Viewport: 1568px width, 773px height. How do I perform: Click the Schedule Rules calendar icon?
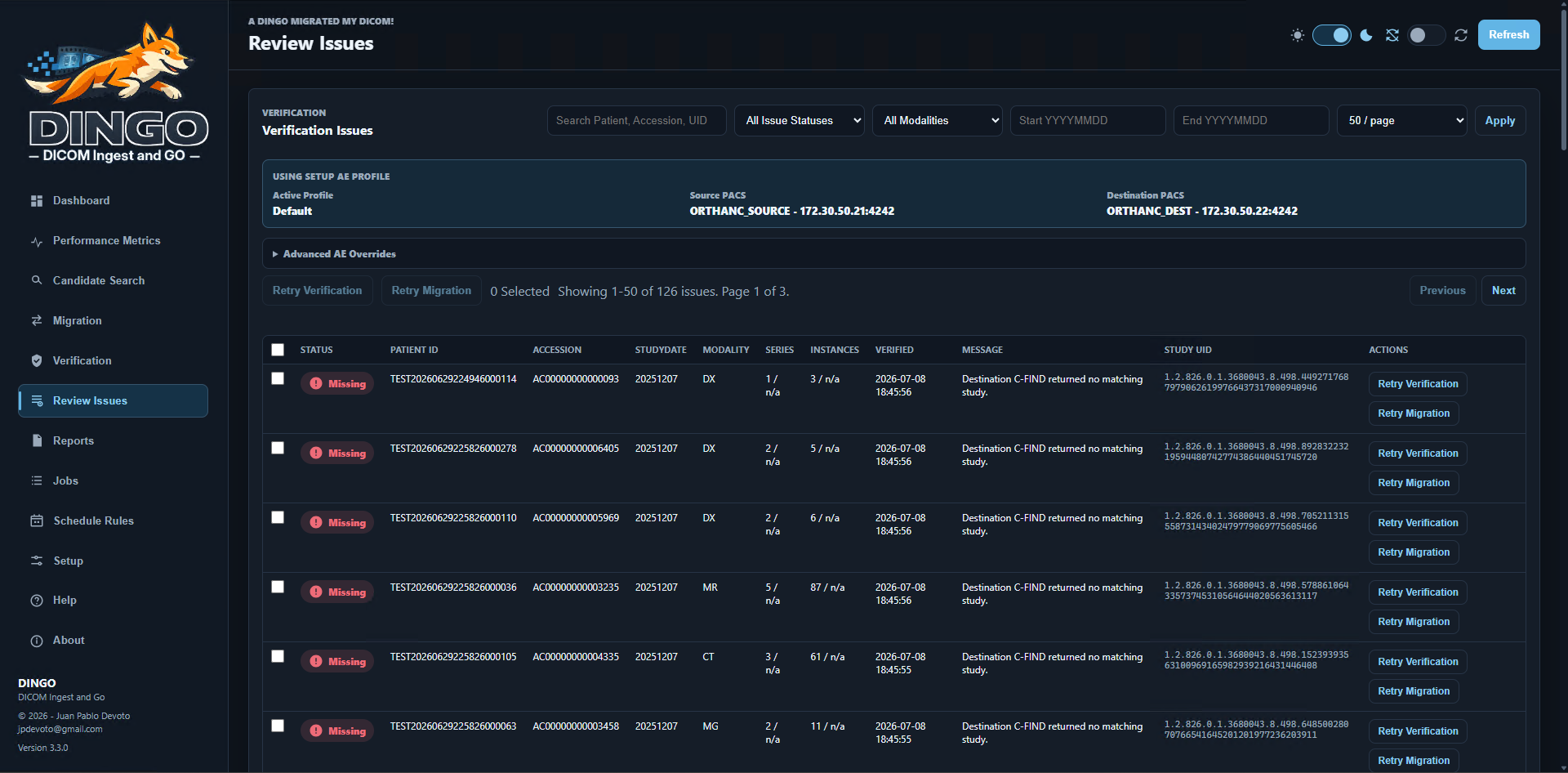click(x=37, y=521)
